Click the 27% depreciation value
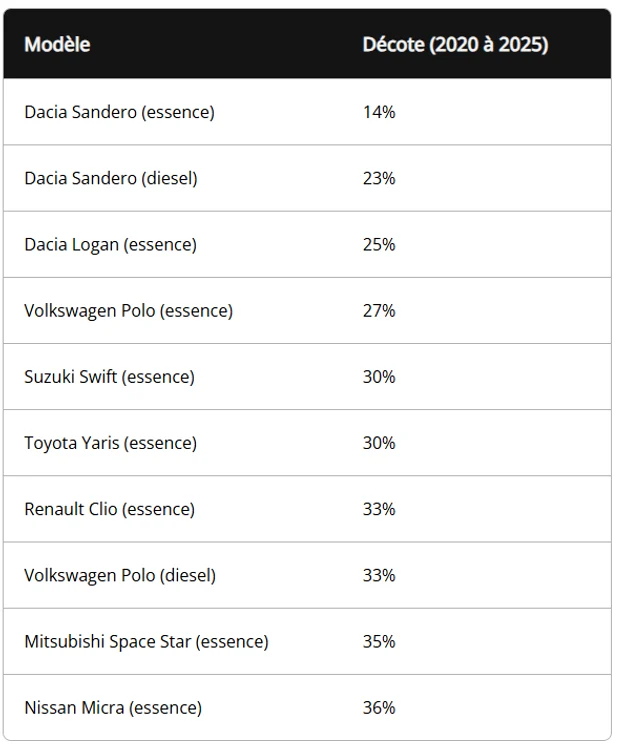The image size is (617, 750). pyautogui.click(x=379, y=310)
